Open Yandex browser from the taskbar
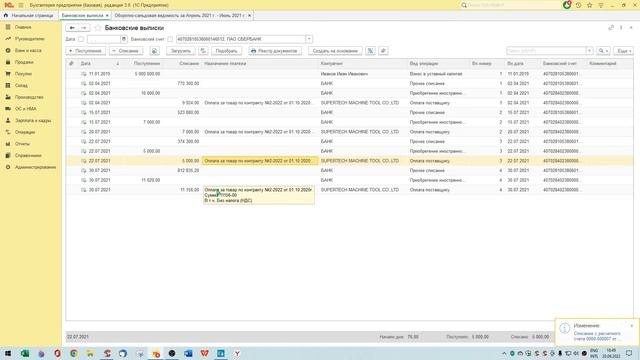The image size is (640, 360). (x=237, y=353)
